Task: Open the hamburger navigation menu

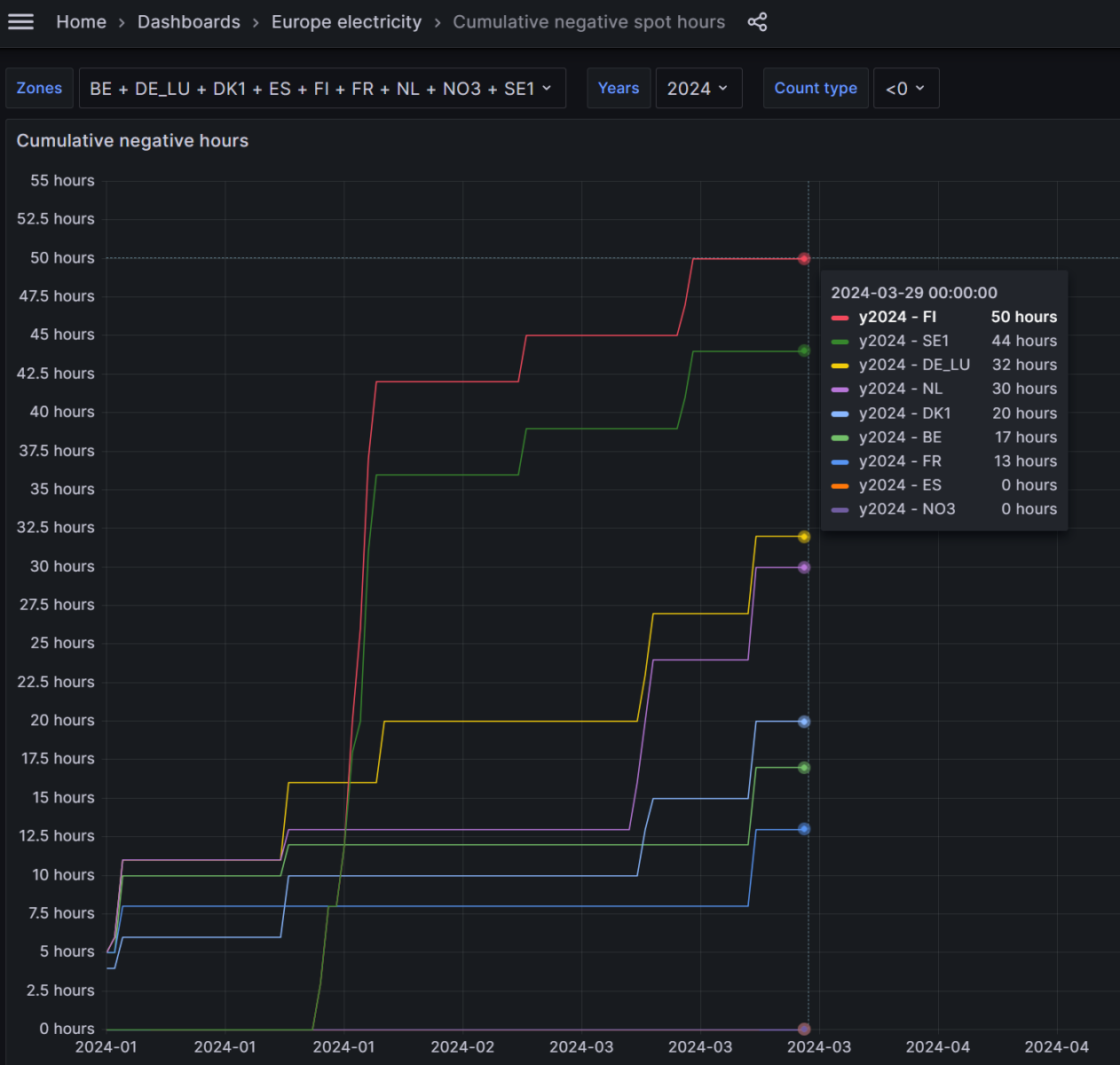Action: 20,22
